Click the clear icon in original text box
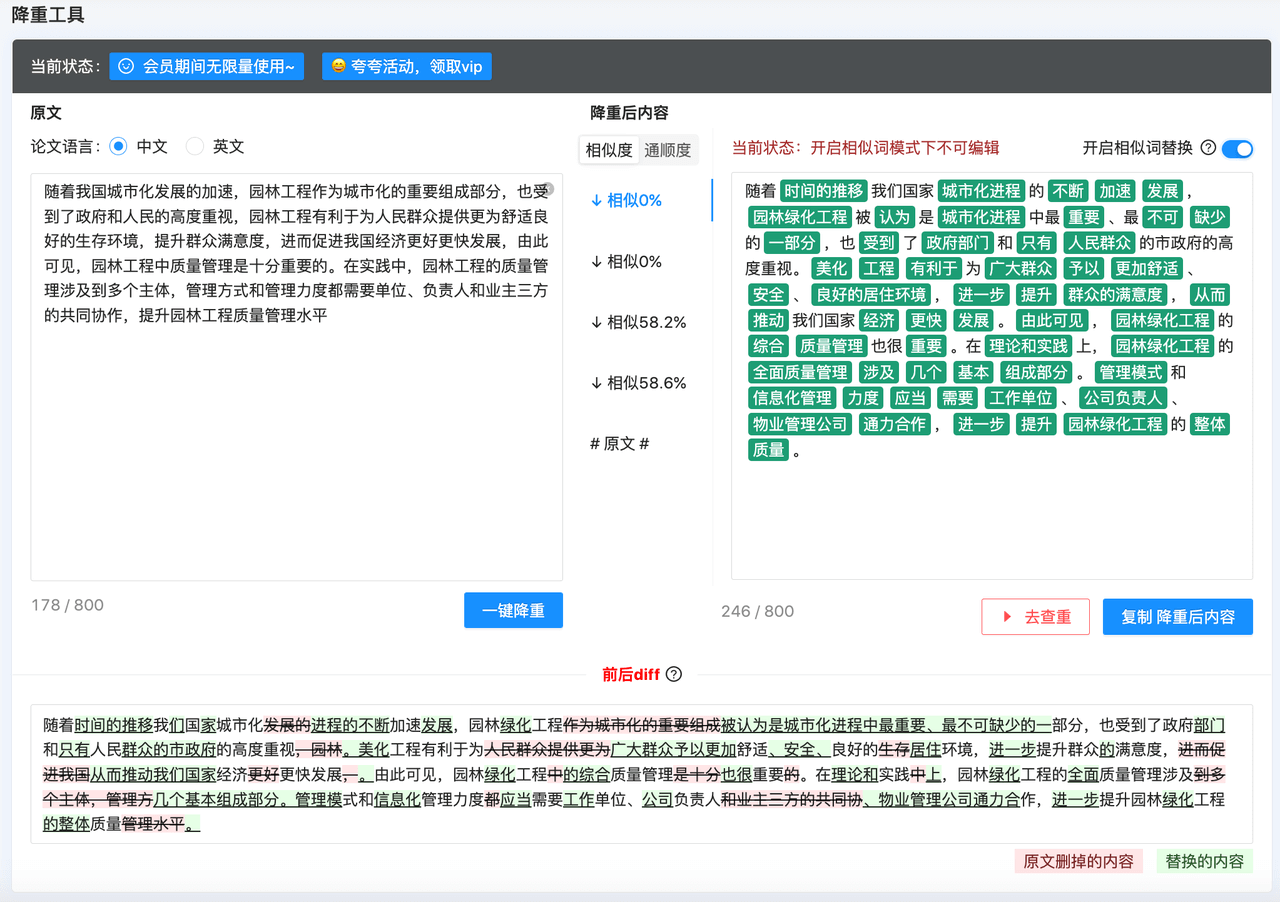 pyautogui.click(x=548, y=188)
